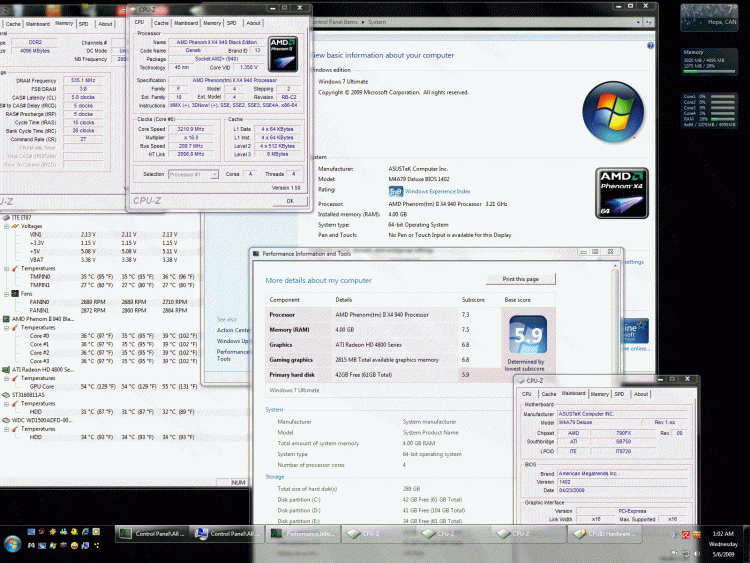Launch Internet Explorer from quick launch
Image resolution: width=750 pixels, height=563 pixels.
(85, 531)
